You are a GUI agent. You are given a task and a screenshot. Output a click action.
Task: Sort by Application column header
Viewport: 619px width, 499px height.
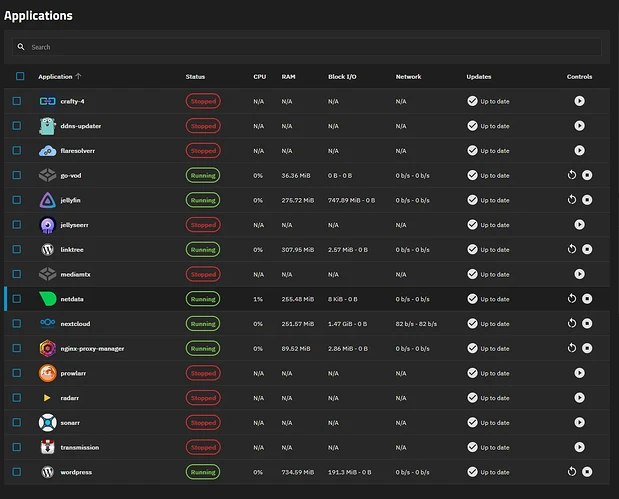click(x=56, y=76)
